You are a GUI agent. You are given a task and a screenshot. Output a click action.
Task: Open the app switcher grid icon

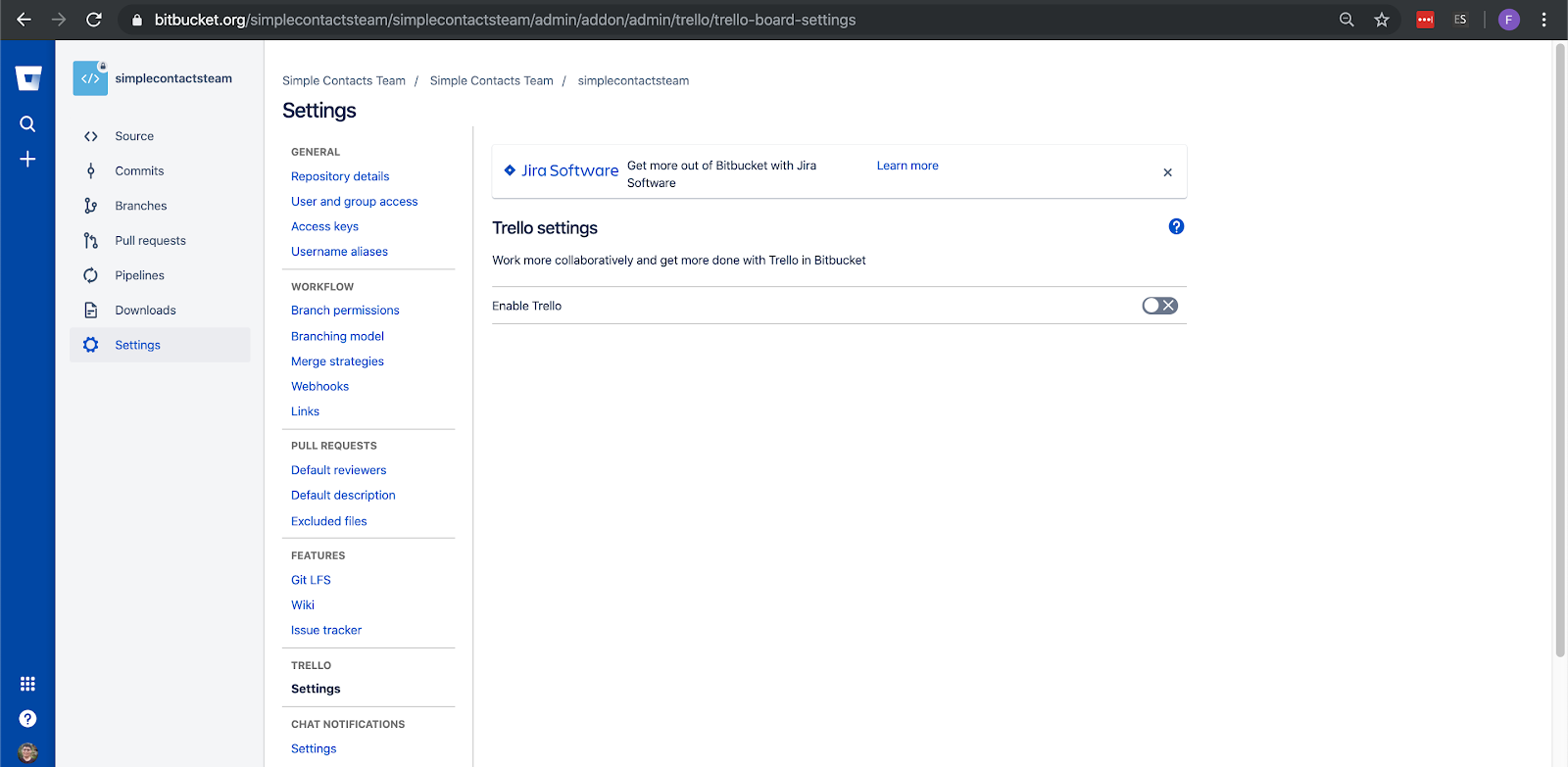click(27, 684)
